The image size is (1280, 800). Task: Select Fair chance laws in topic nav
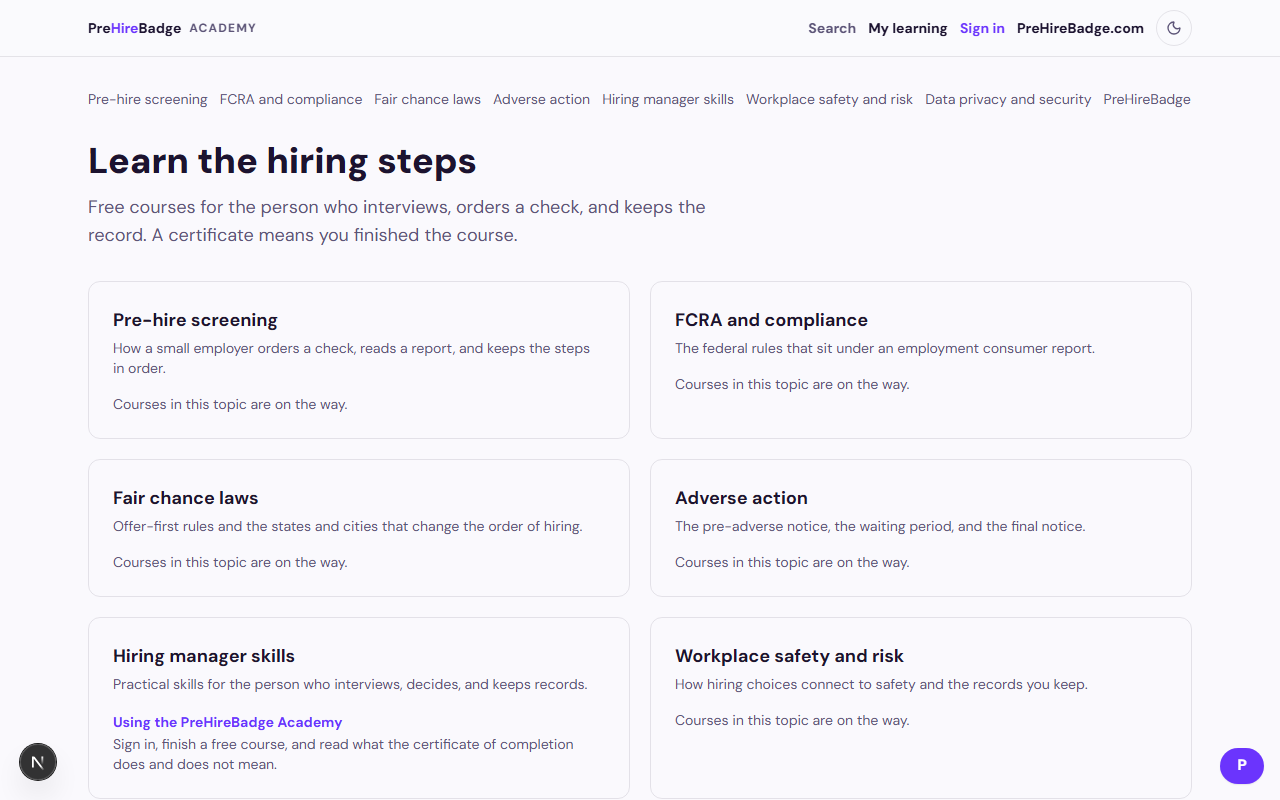click(x=428, y=99)
